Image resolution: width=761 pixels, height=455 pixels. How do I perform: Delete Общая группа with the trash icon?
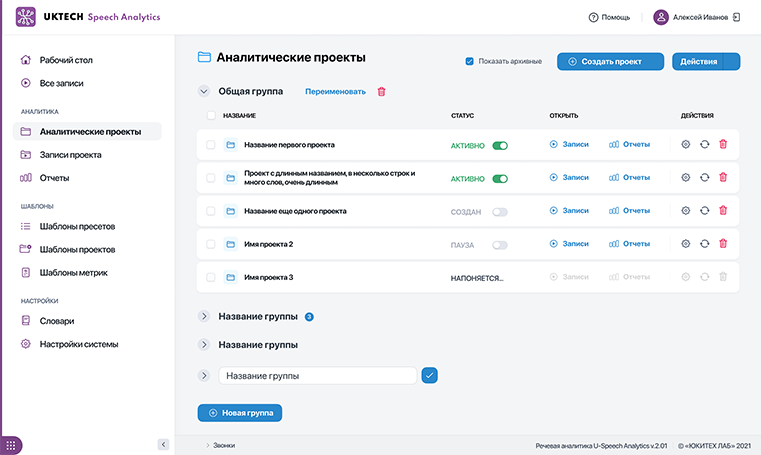381,92
